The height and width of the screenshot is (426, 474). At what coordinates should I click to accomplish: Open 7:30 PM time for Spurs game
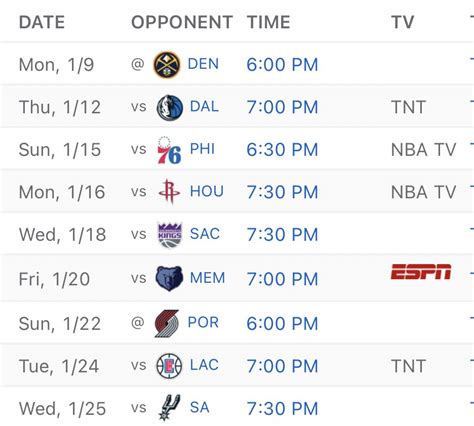[x=282, y=409]
